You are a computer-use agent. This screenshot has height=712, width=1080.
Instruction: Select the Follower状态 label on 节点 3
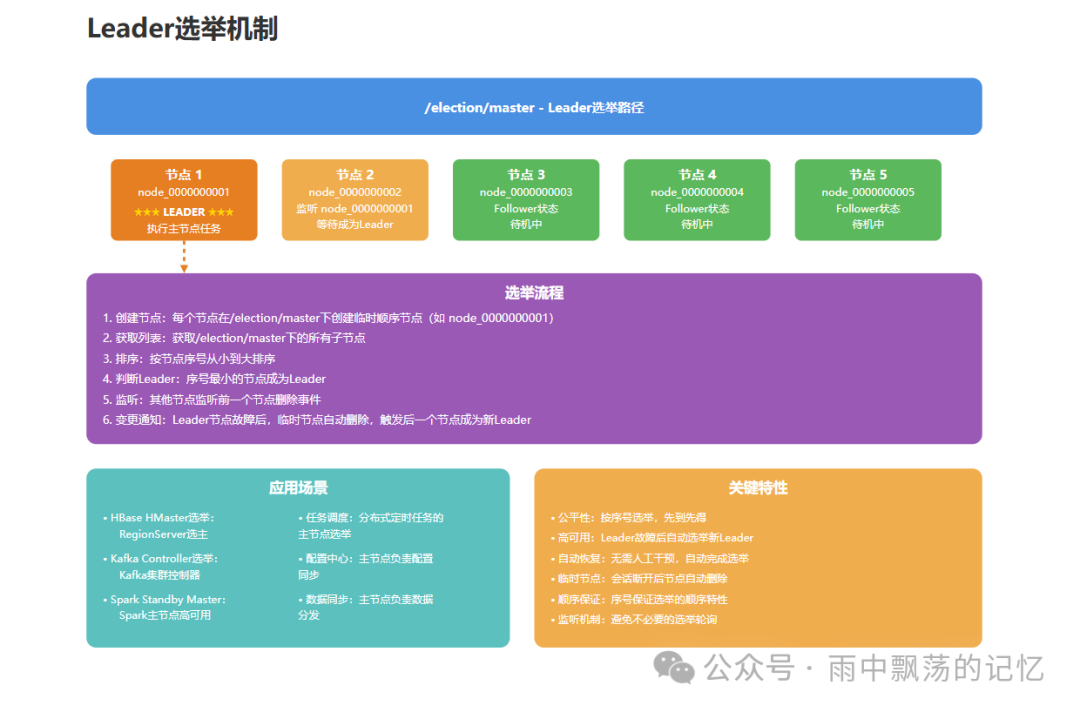tap(526, 208)
